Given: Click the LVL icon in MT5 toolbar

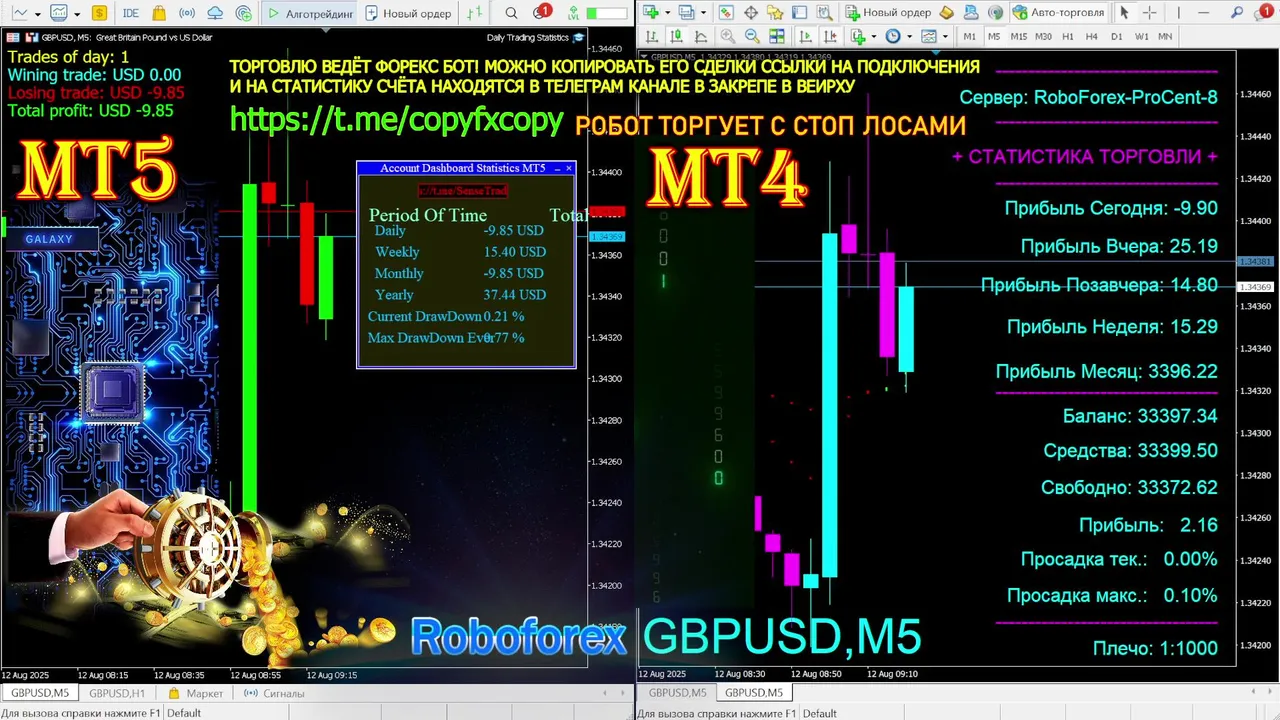Looking at the screenshot, I should pos(574,14).
